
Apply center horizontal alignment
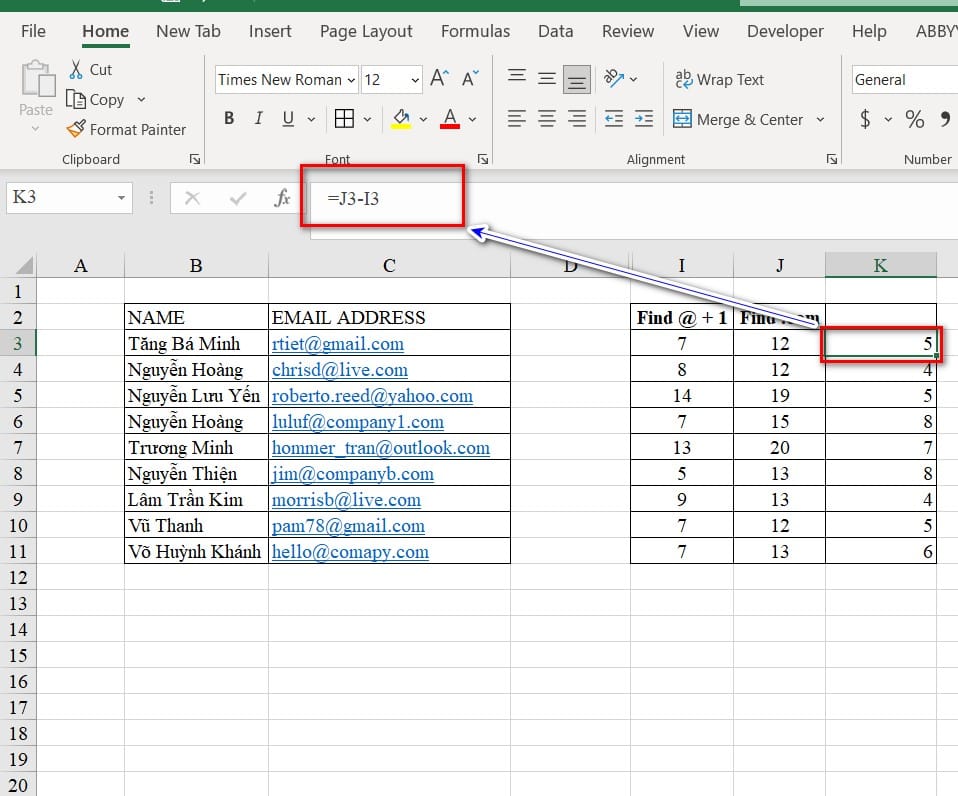[x=547, y=119]
